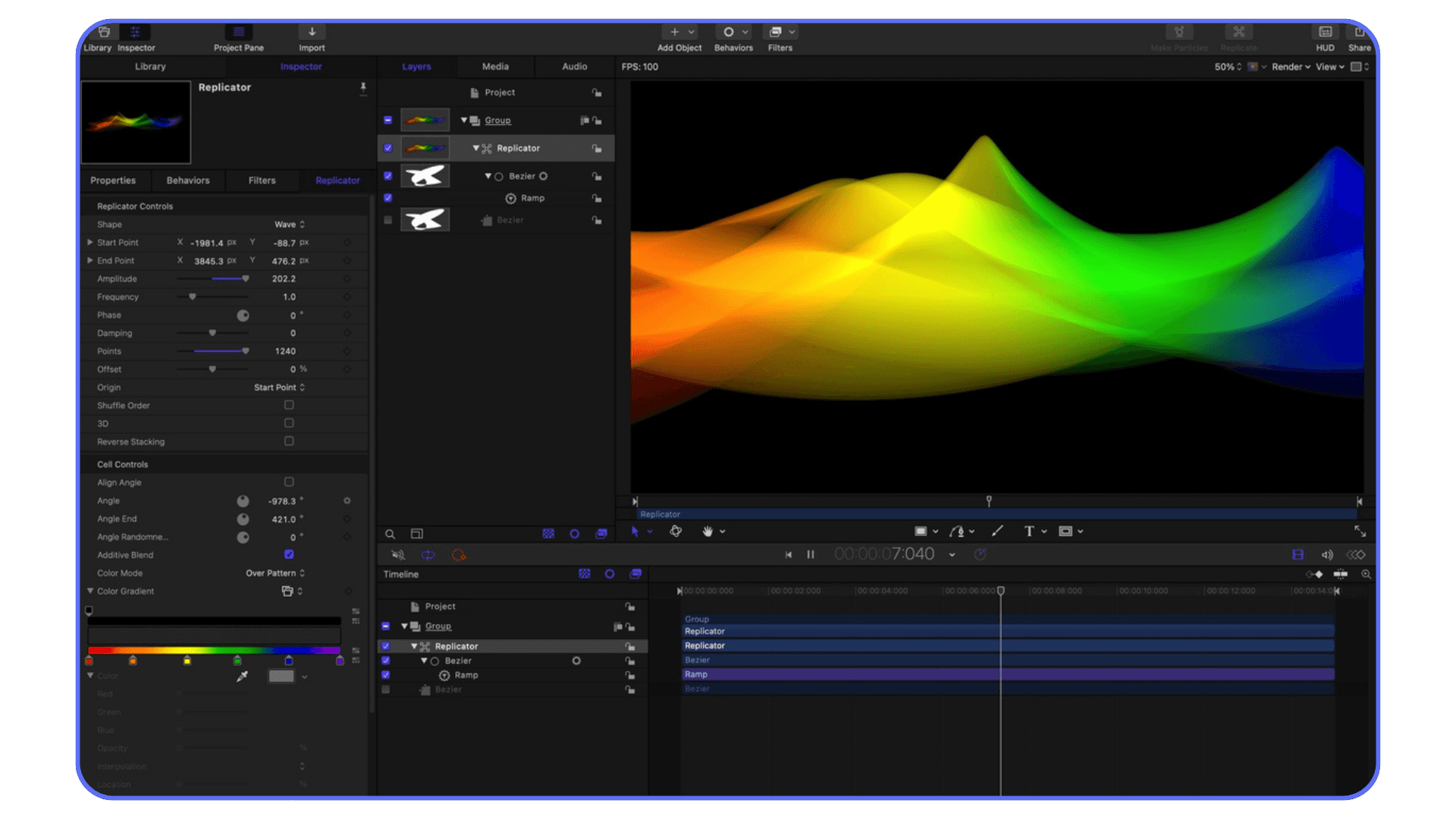Open the Origin dropdown set to Start Point

pos(278,387)
